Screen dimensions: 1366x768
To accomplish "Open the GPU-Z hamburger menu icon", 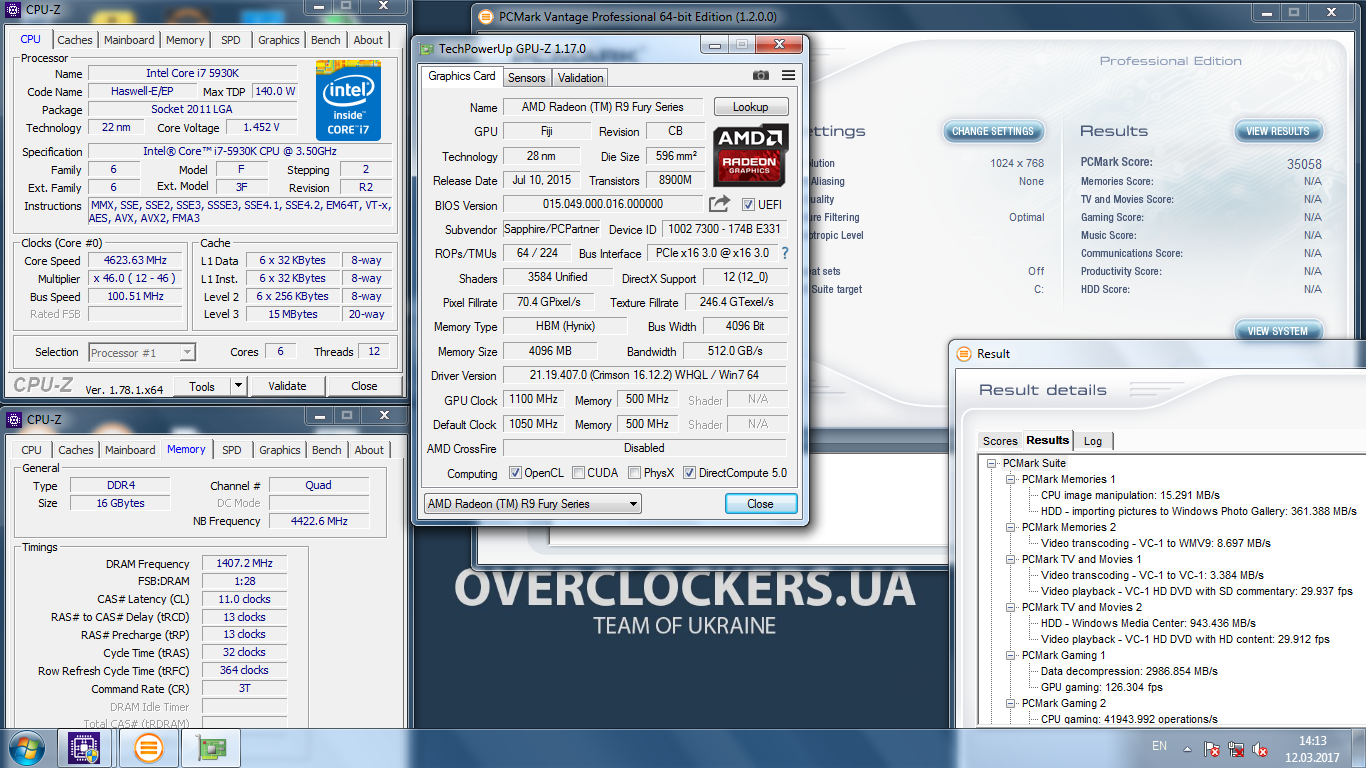I will 788,76.
